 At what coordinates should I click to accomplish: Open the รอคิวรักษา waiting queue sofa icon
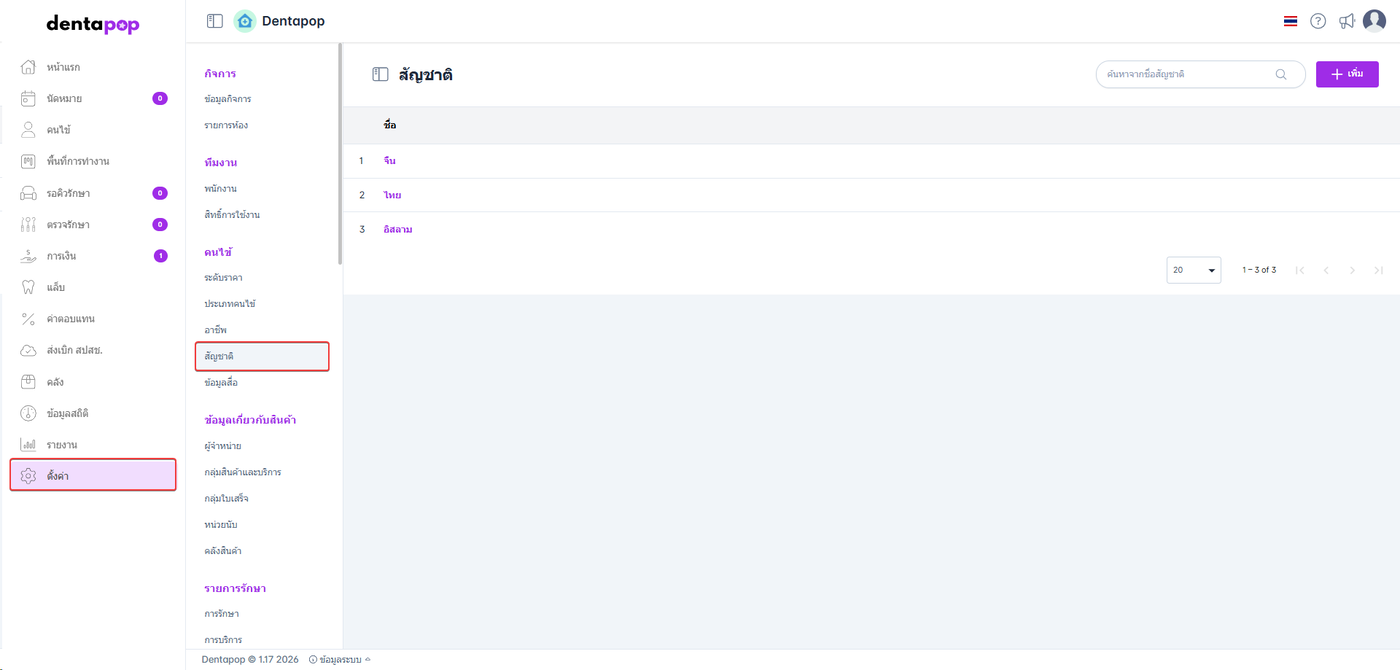tap(29, 193)
